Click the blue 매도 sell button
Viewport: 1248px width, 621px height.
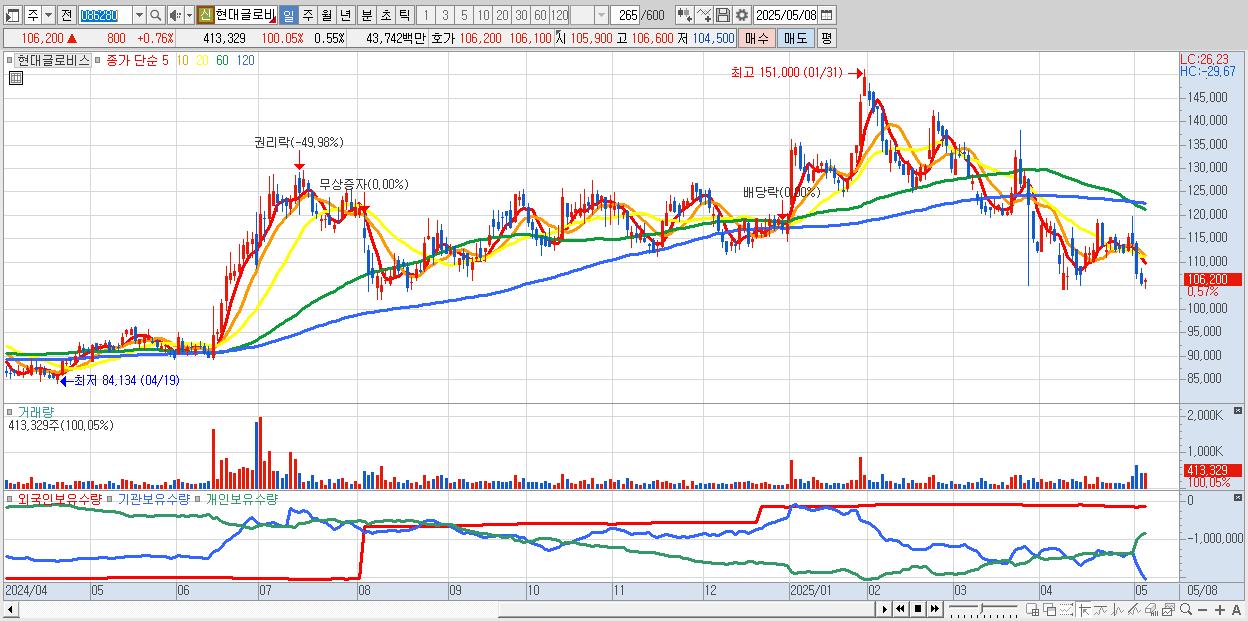[795, 38]
